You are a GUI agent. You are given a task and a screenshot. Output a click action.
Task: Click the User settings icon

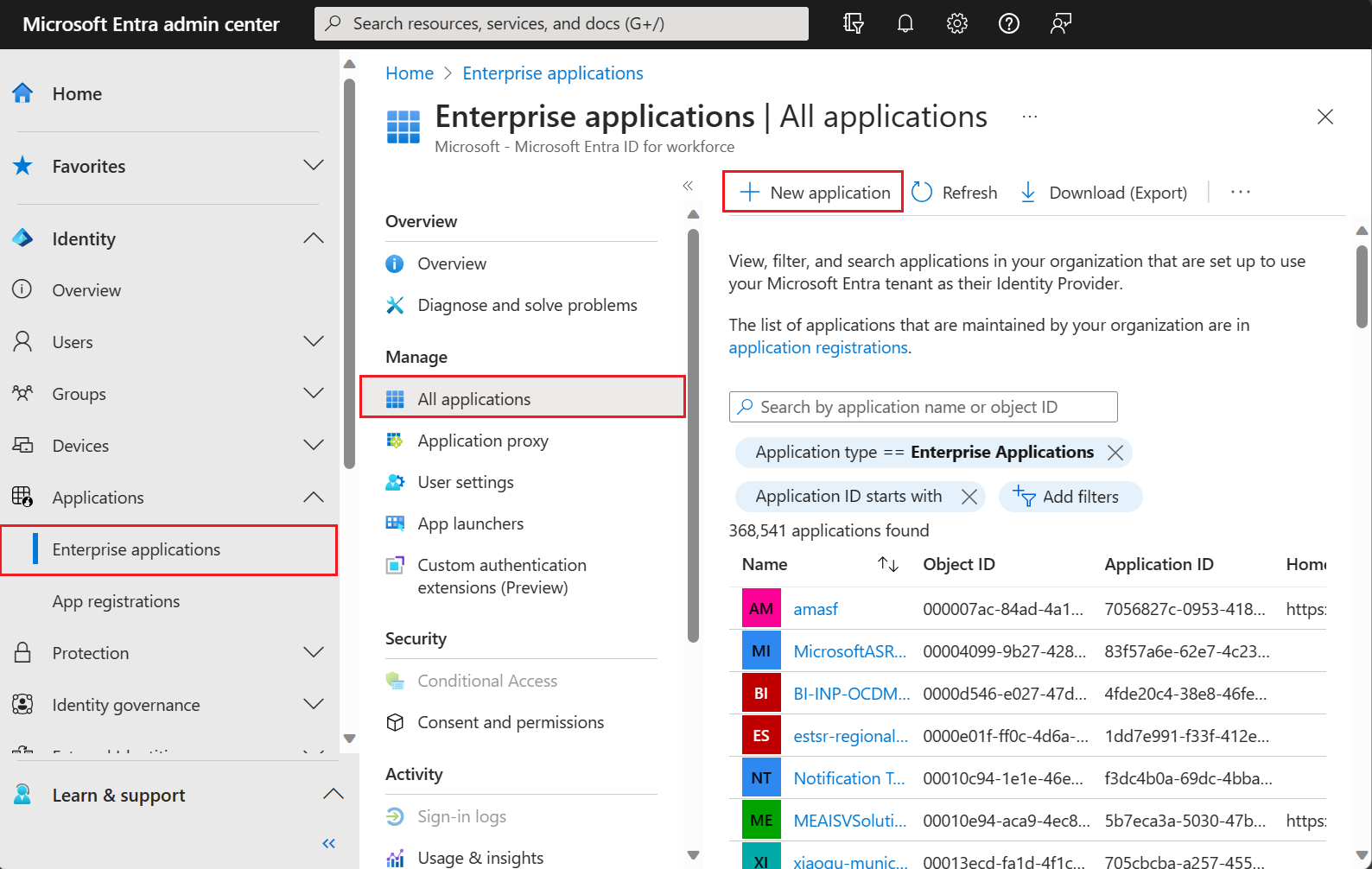coord(395,482)
